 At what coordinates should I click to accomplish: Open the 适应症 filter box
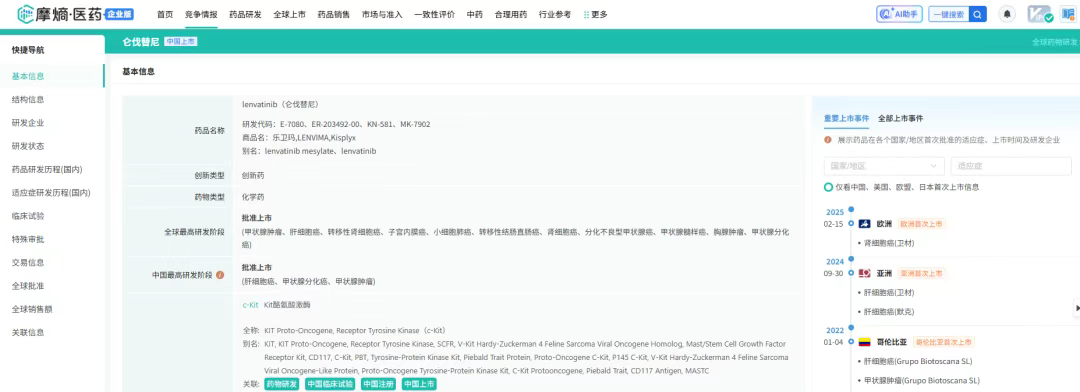1010,166
